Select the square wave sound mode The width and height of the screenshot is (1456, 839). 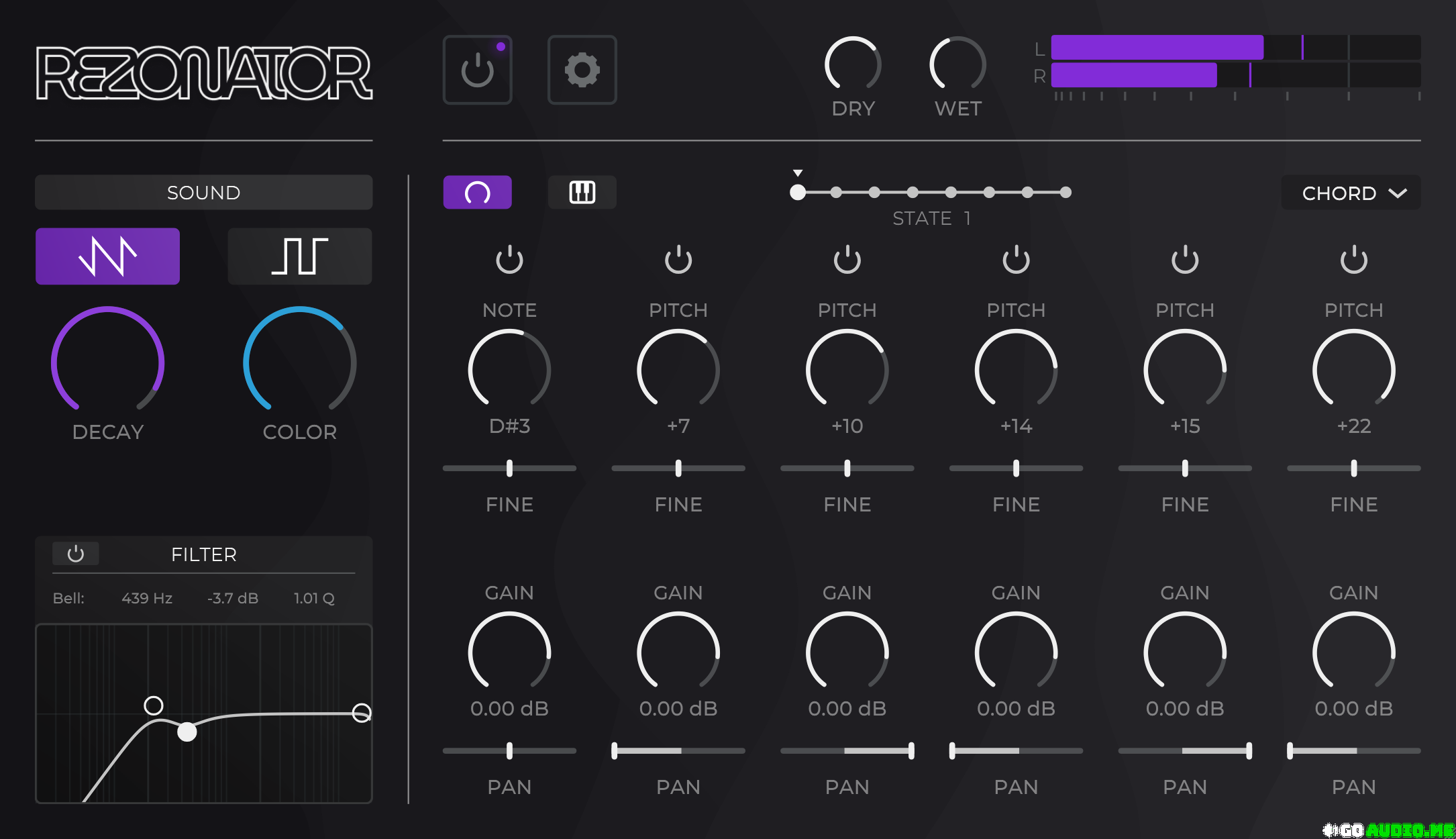click(x=299, y=256)
